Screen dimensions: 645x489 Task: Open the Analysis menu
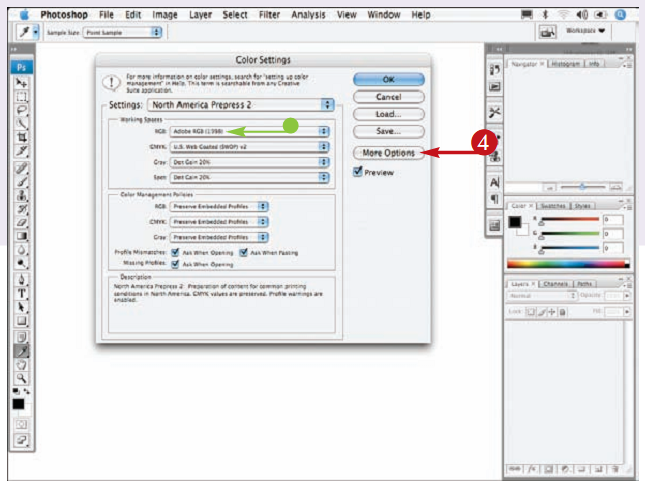[309, 15]
